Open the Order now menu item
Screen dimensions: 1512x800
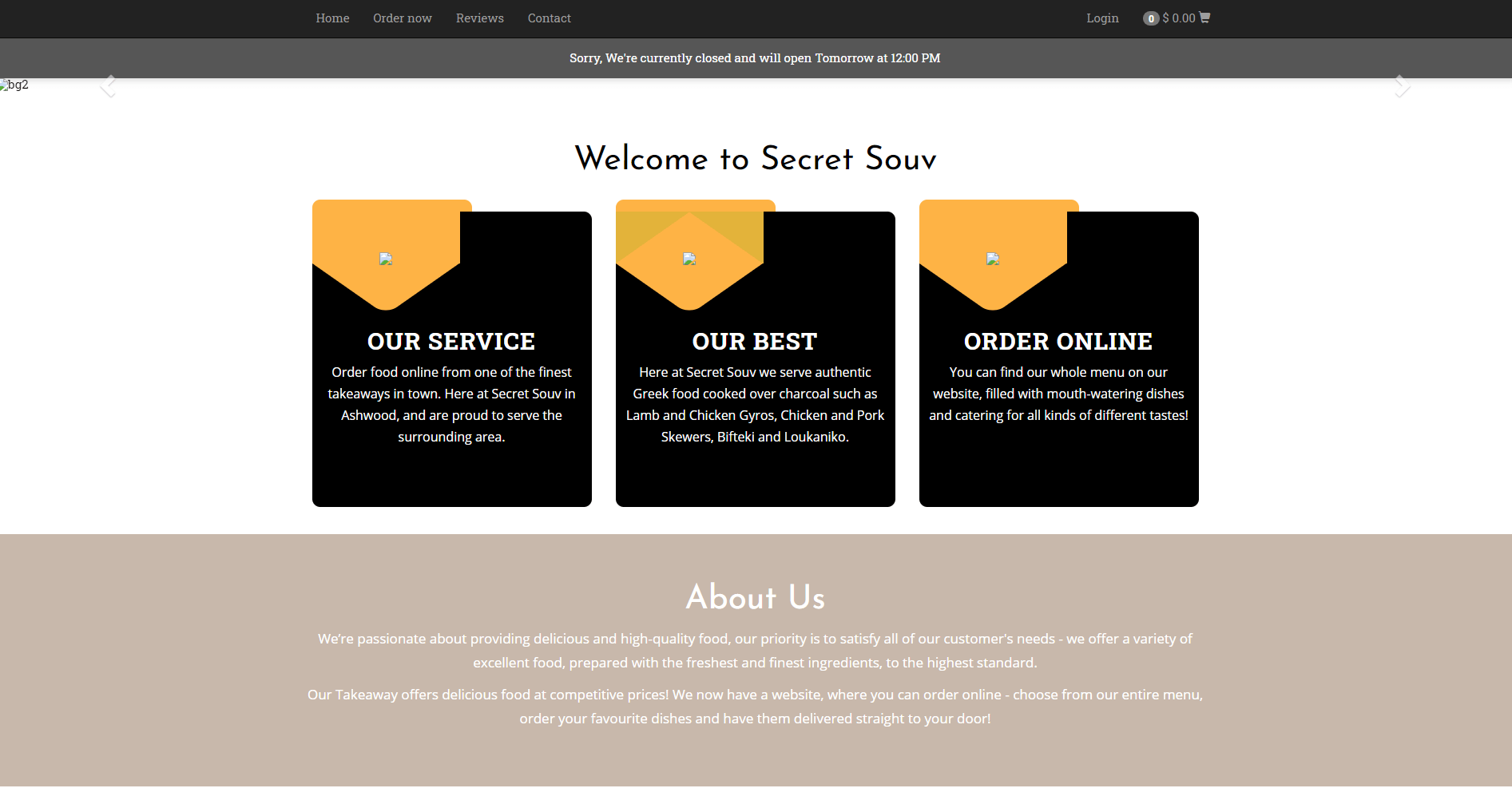click(402, 18)
